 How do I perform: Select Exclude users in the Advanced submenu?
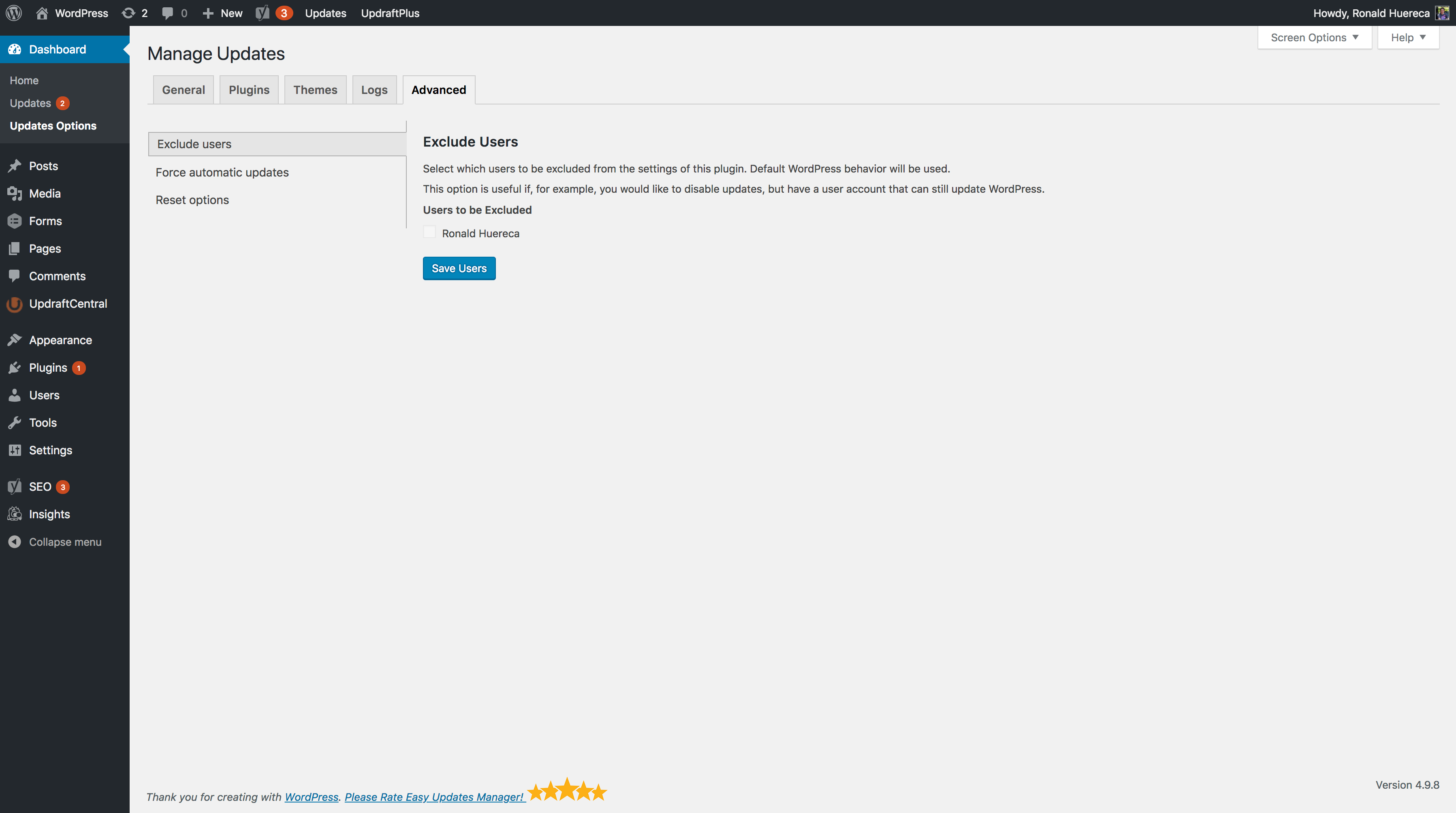pos(277,144)
